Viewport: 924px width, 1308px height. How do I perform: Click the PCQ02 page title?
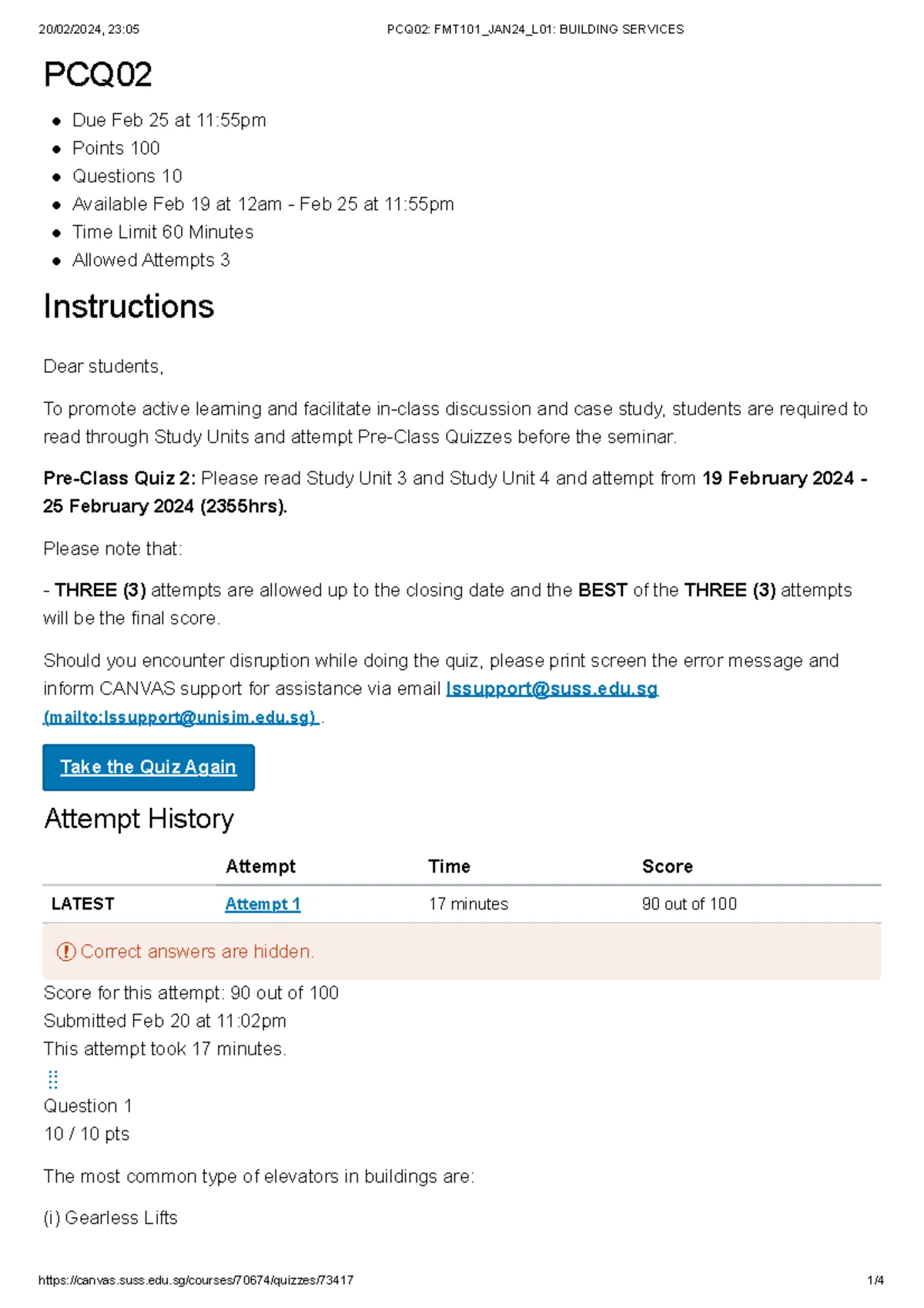coord(98,75)
